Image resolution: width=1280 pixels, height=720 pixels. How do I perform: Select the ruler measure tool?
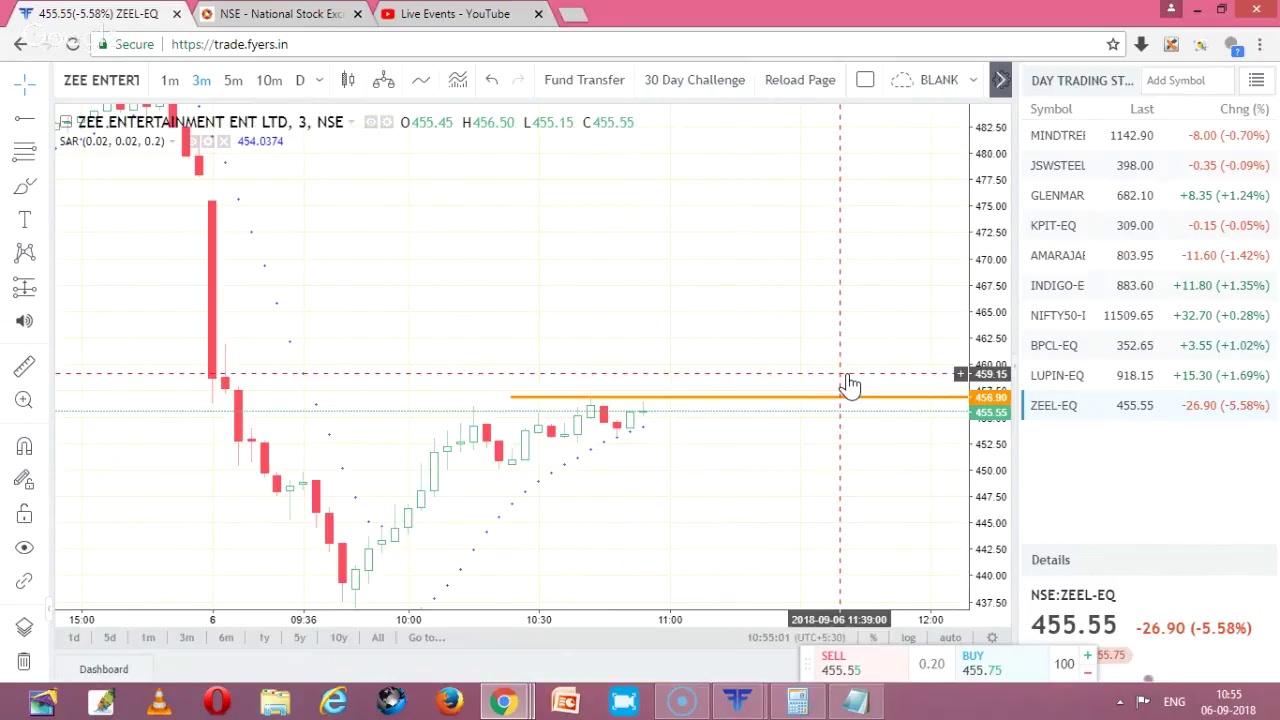tap(25, 366)
